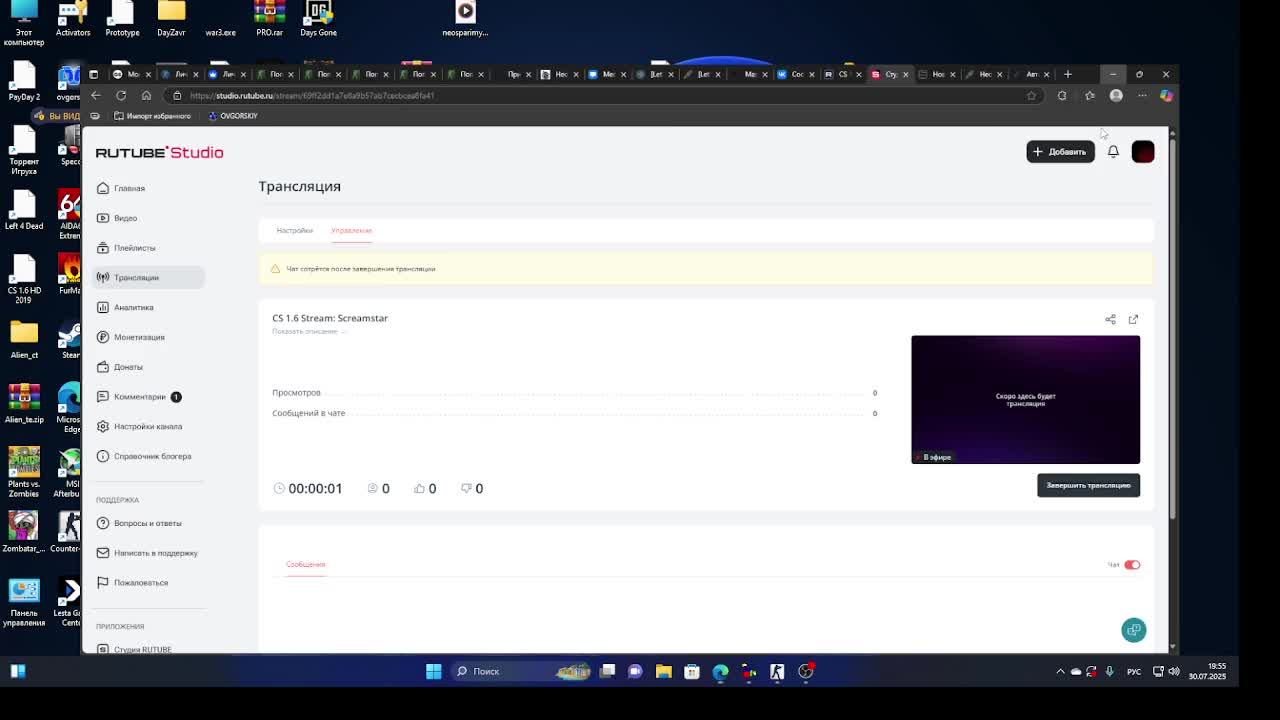This screenshot has height=720, width=1280.
Task: Click the volume icon in system tray
Action: click(1173, 671)
